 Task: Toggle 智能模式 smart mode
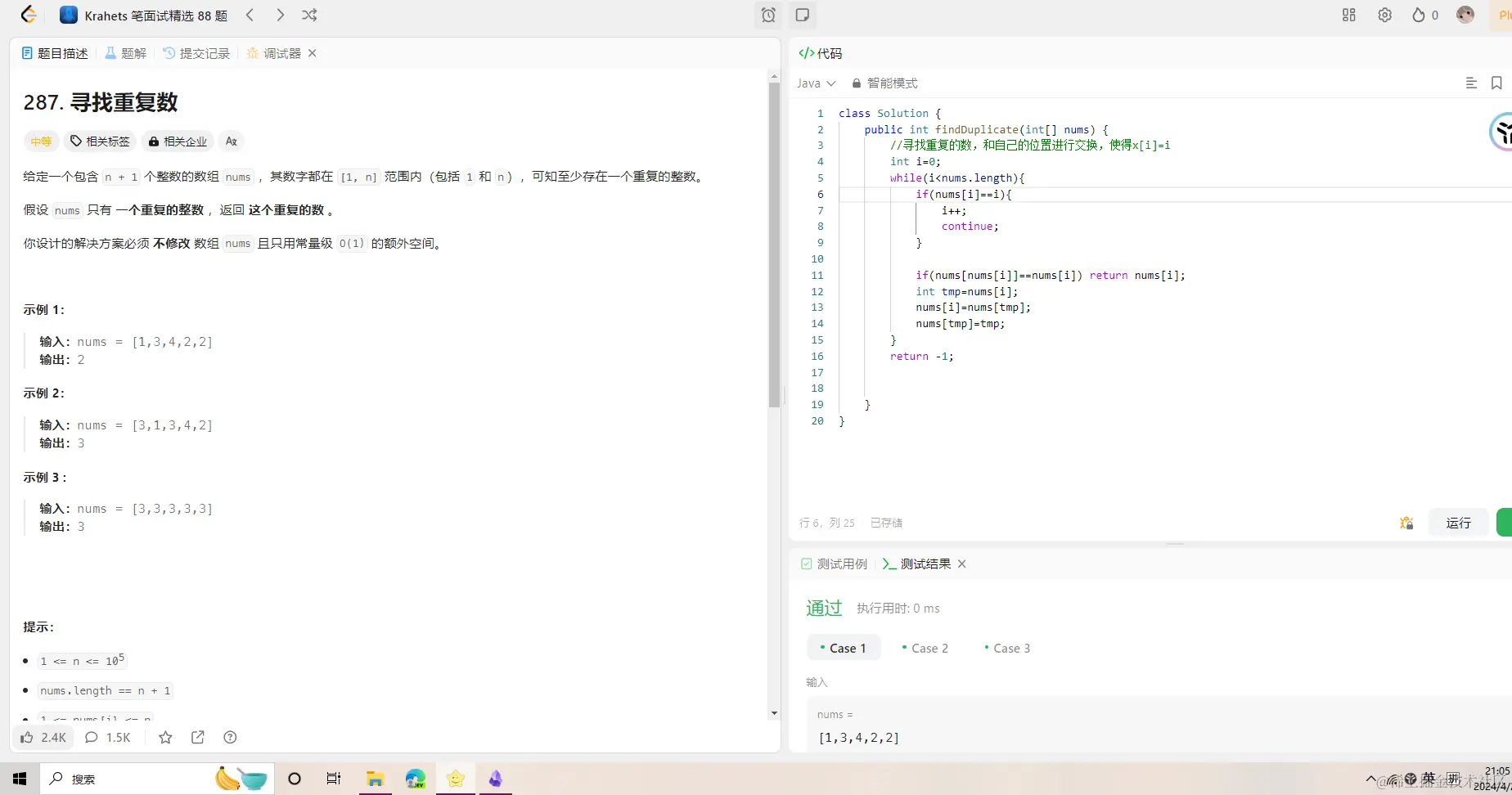coord(884,83)
